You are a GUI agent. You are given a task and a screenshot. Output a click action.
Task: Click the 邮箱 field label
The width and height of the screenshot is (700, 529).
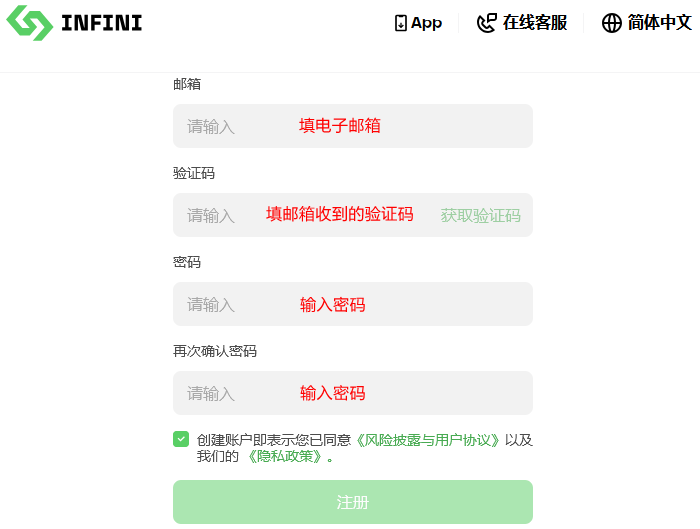coord(187,84)
